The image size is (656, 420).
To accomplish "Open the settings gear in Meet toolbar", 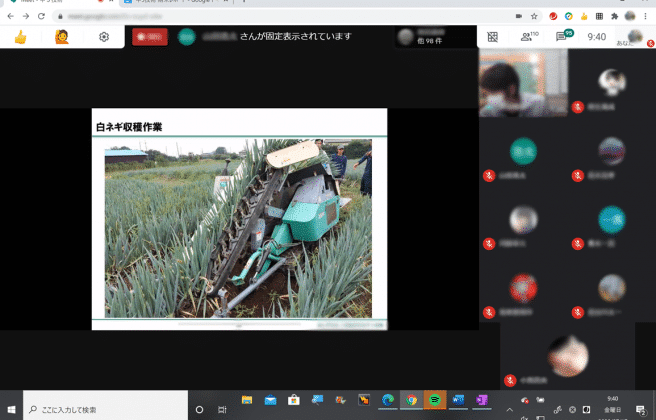I will (104, 37).
